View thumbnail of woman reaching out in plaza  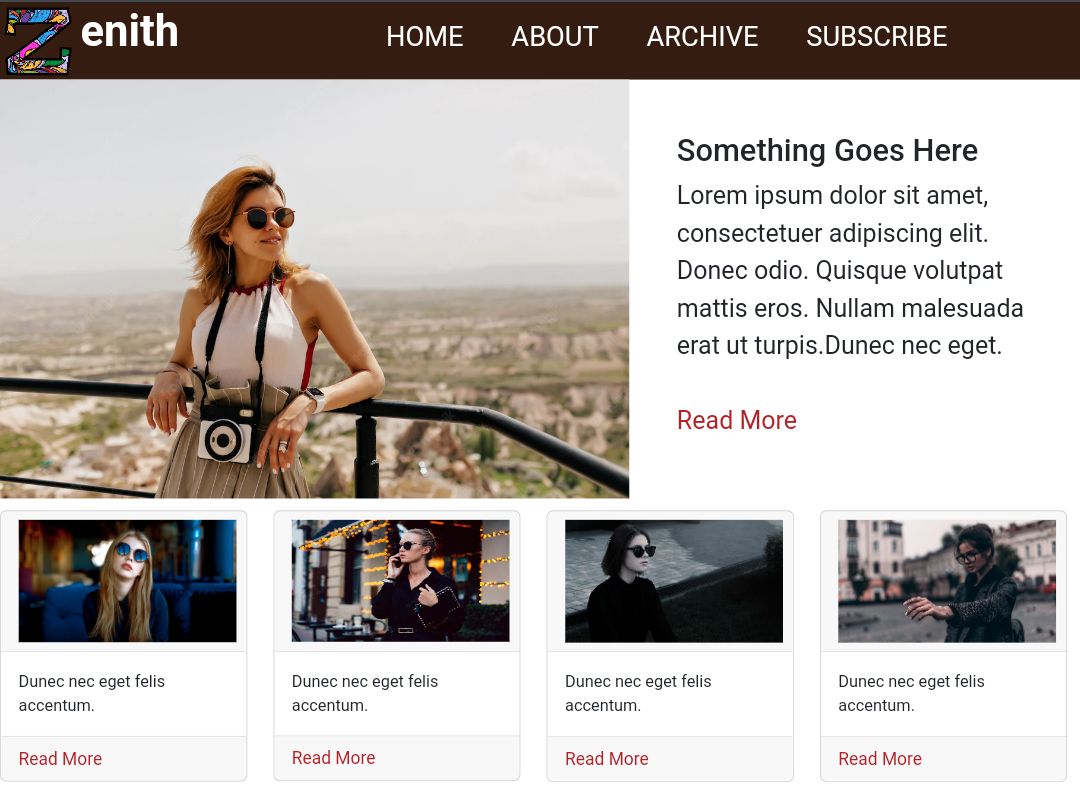[x=946, y=581]
